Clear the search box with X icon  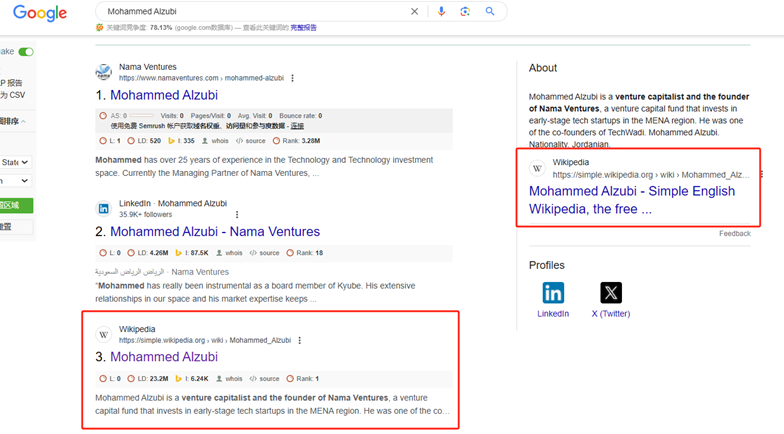pos(414,12)
